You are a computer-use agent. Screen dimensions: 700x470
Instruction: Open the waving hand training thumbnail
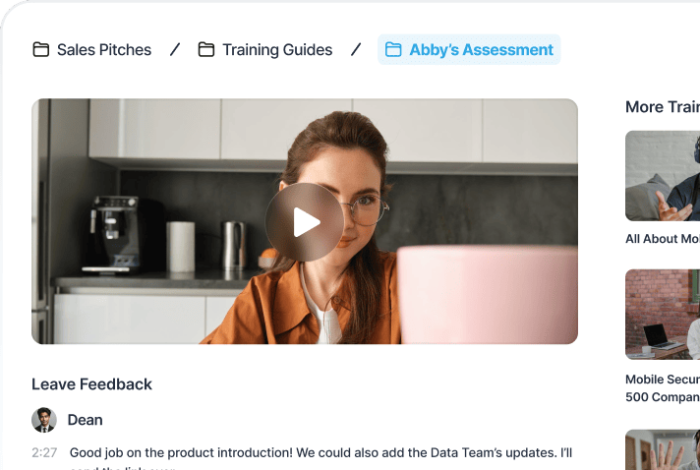tap(662, 449)
